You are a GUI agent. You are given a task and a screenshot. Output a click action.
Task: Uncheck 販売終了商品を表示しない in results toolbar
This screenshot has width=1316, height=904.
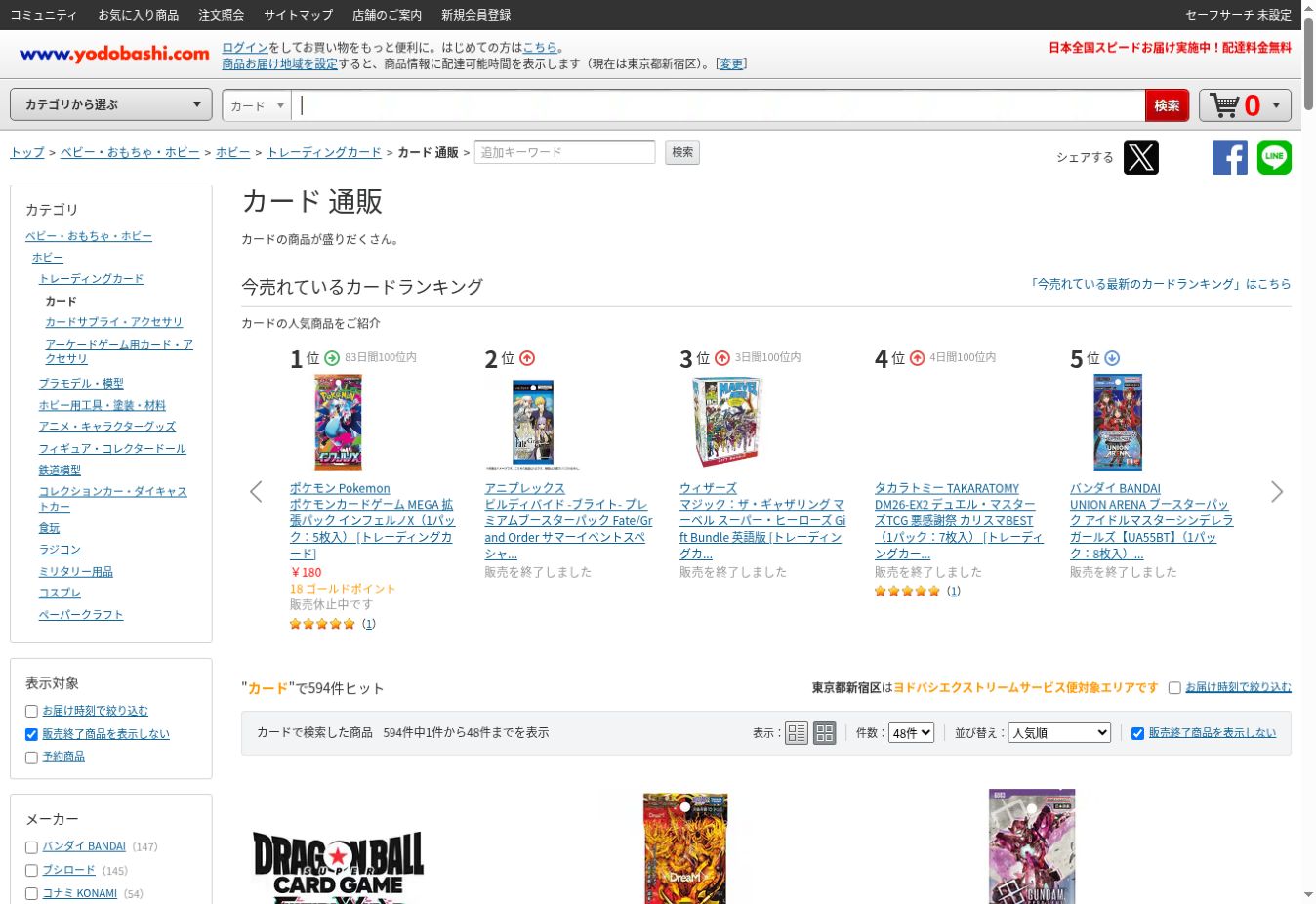click(1137, 733)
